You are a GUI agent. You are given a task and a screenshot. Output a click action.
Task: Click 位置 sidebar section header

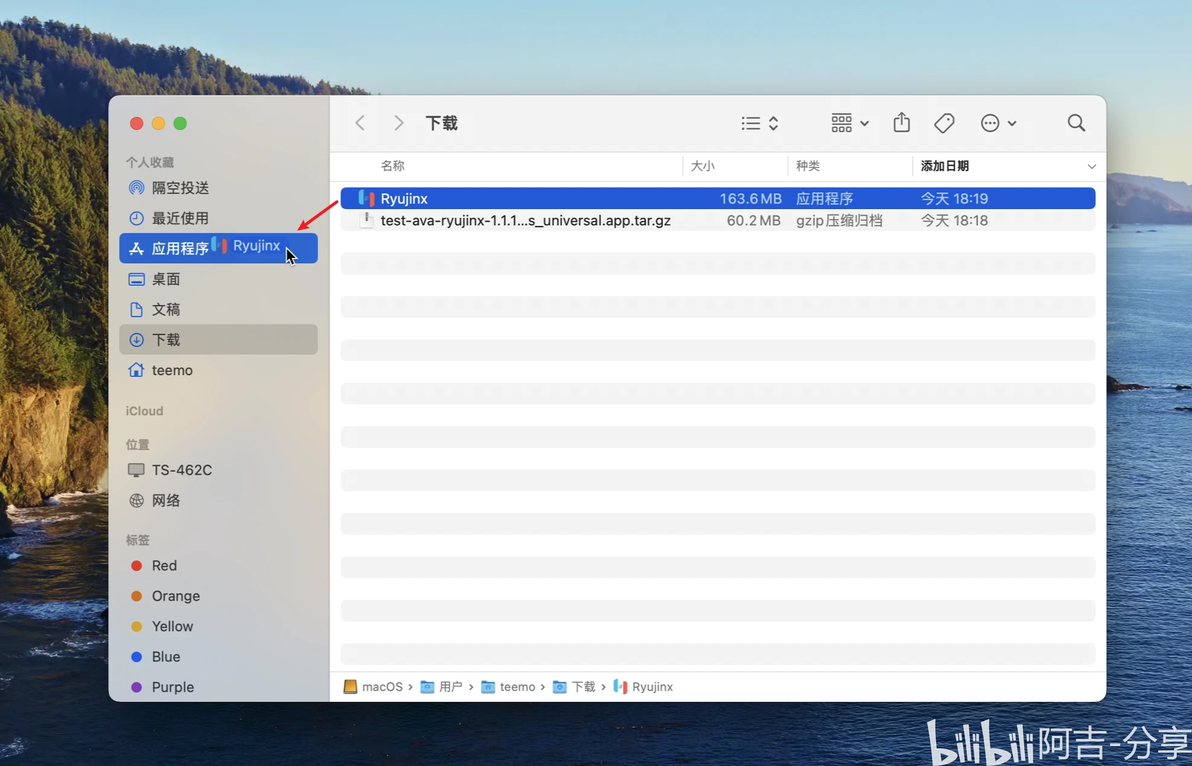138,444
